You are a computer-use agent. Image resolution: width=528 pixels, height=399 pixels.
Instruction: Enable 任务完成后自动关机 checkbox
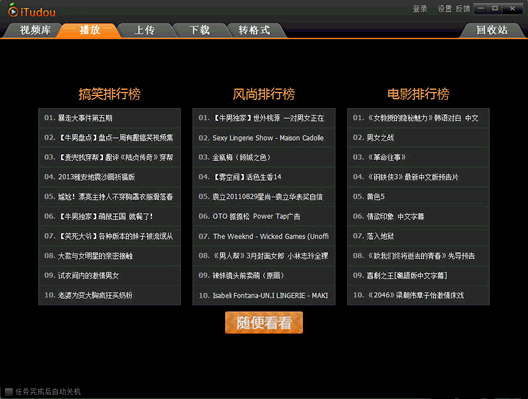(x=9, y=392)
